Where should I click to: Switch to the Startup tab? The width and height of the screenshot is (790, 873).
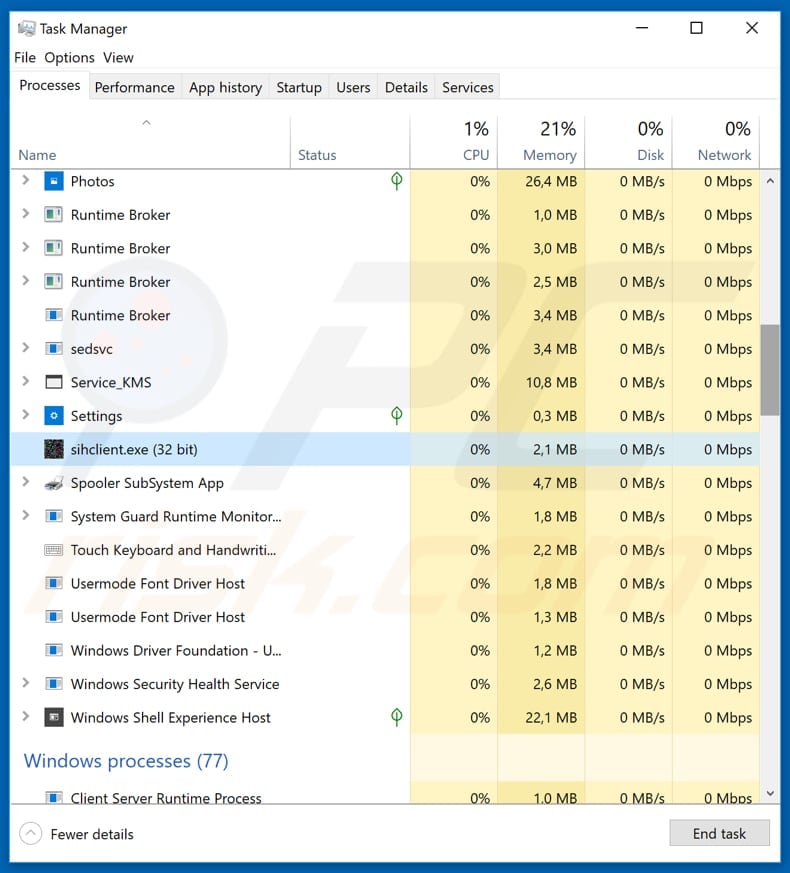pos(299,87)
